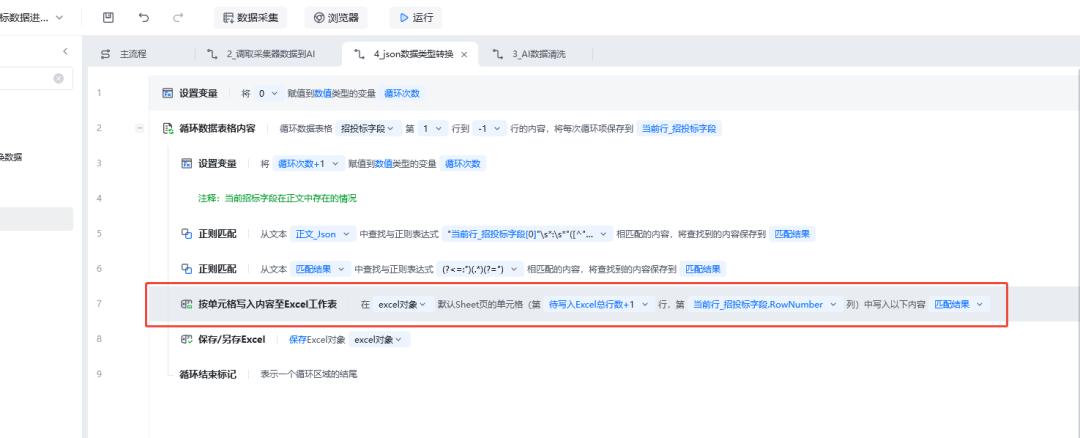Close the 4_json数据类型转换 tab

point(464,54)
